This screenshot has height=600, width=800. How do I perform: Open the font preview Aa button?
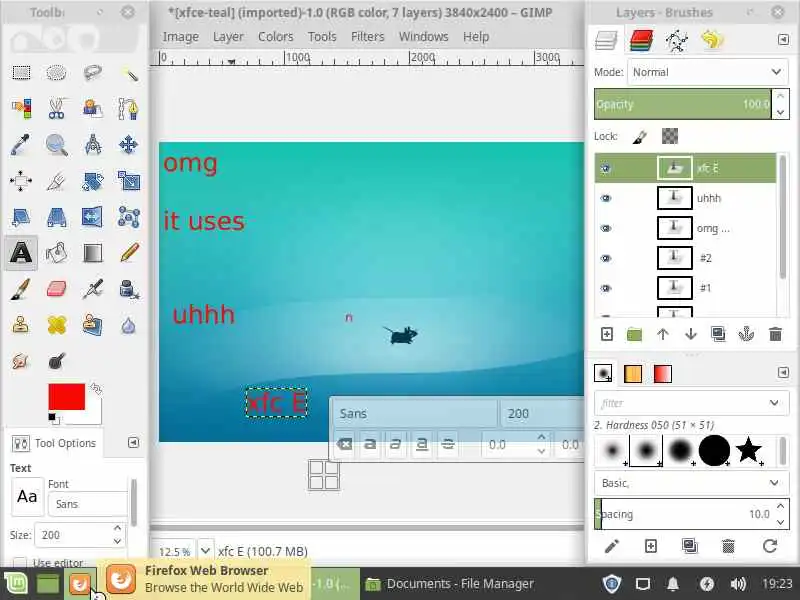(27, 496)
